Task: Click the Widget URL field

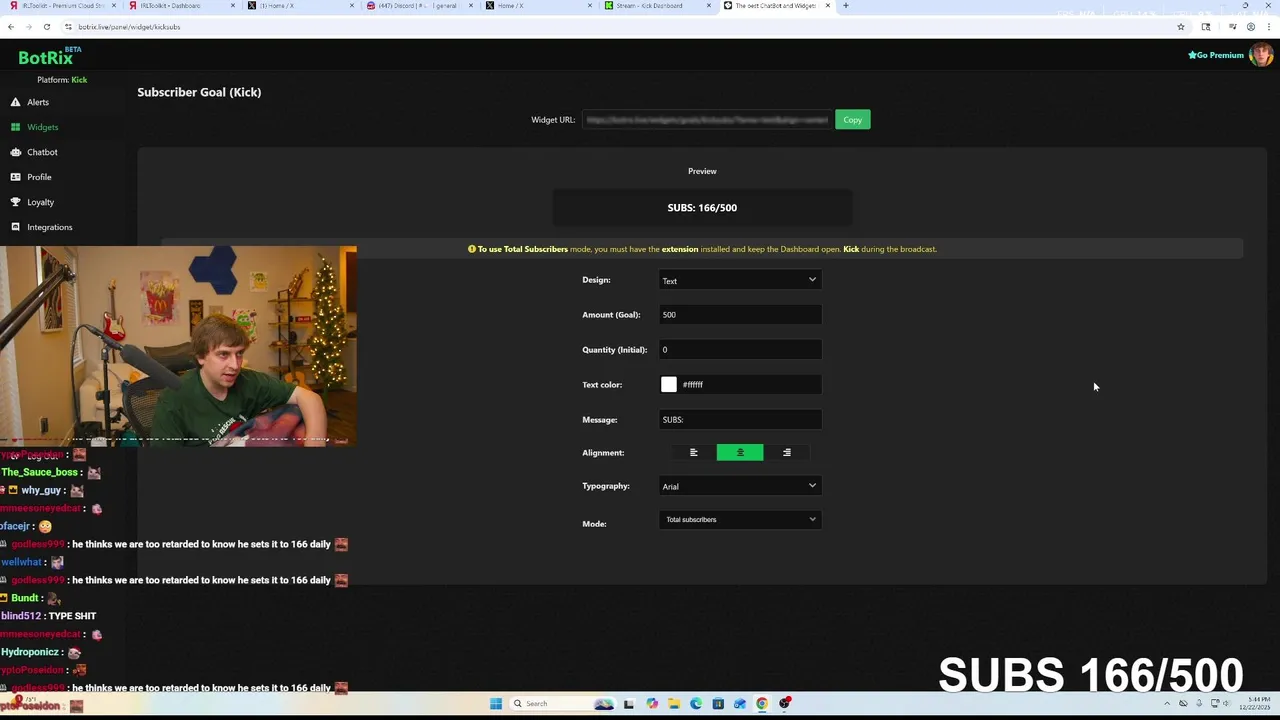Action: 707,120
